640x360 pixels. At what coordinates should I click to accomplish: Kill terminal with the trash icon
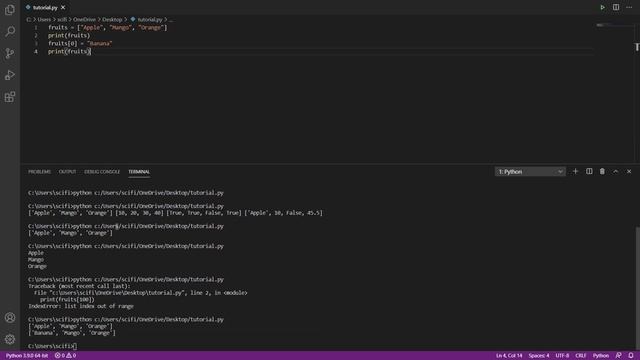(x=602, y=171)
